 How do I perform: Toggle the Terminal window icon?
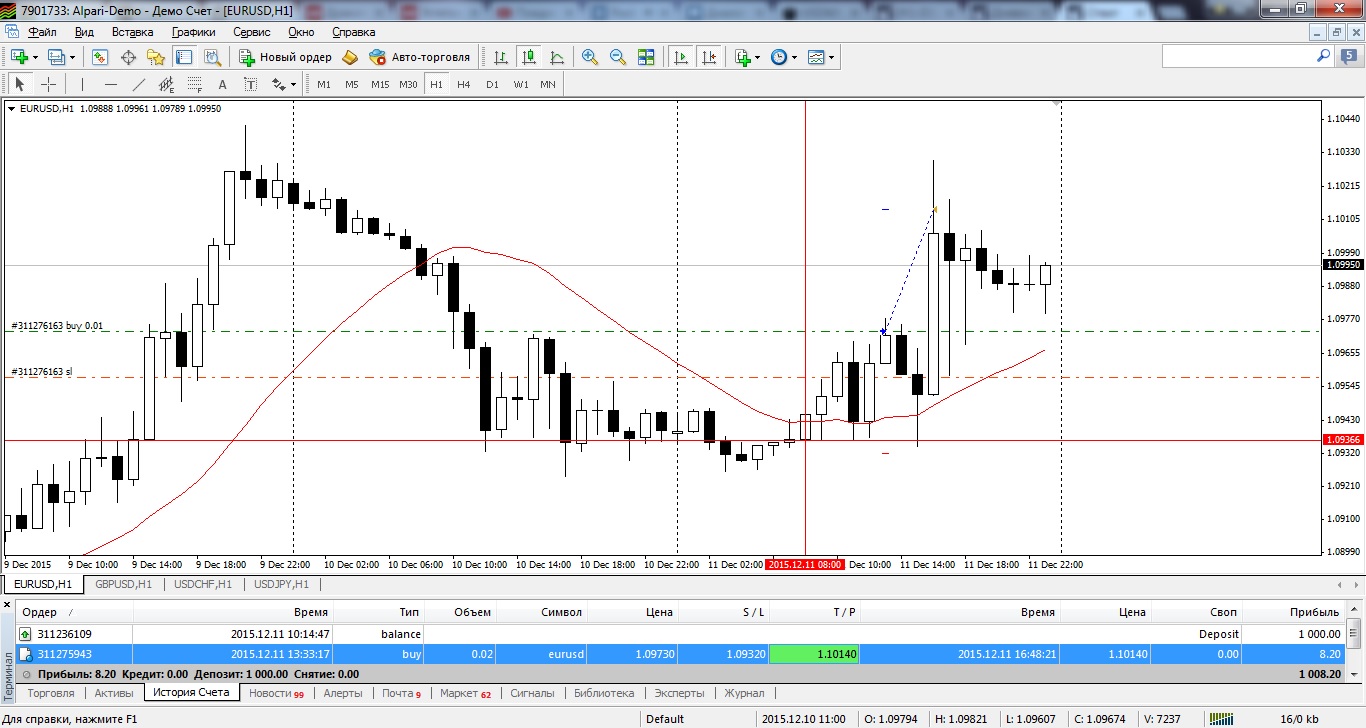point(182,57)
